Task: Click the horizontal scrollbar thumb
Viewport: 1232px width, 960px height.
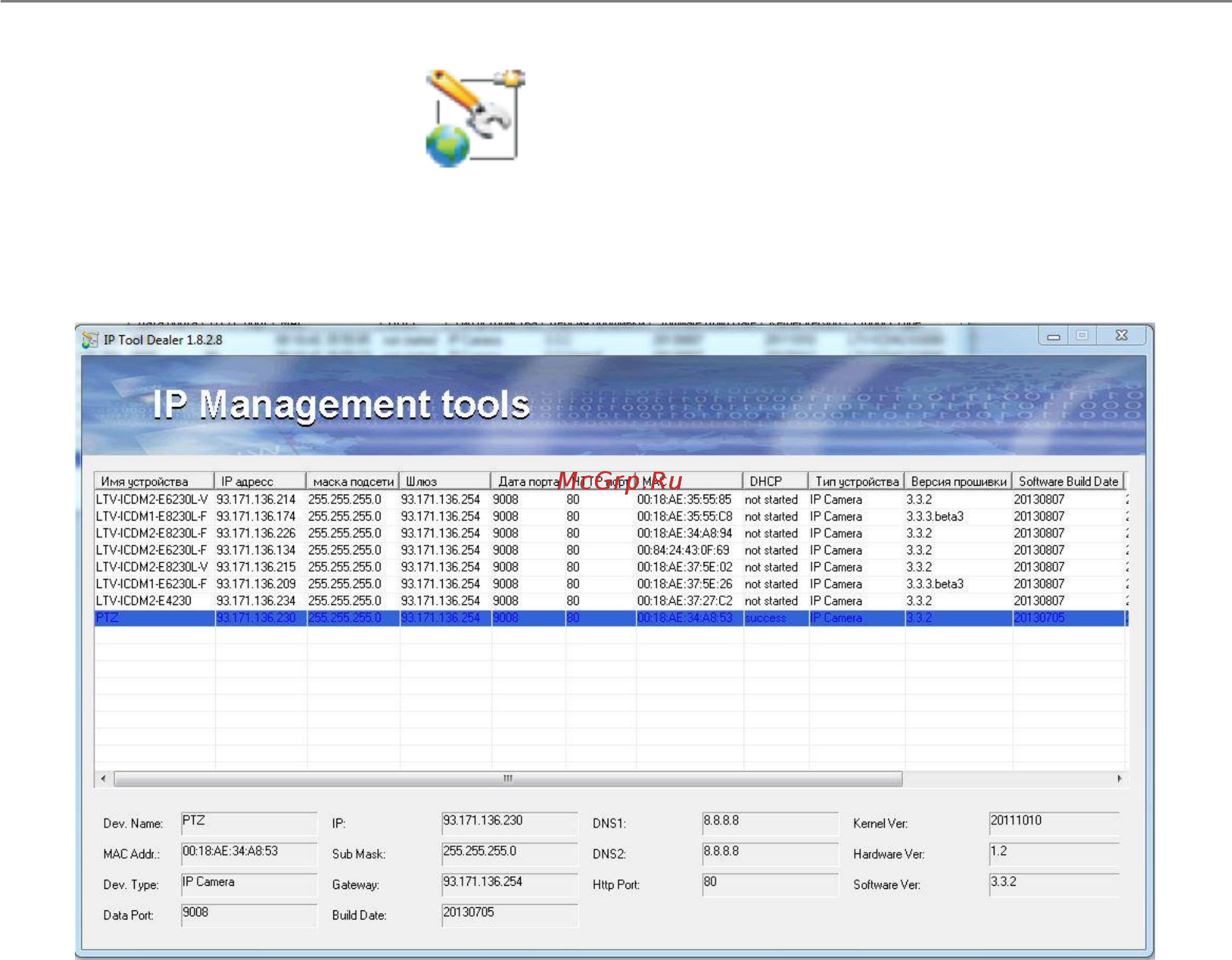Action: (x=508, y=778)
